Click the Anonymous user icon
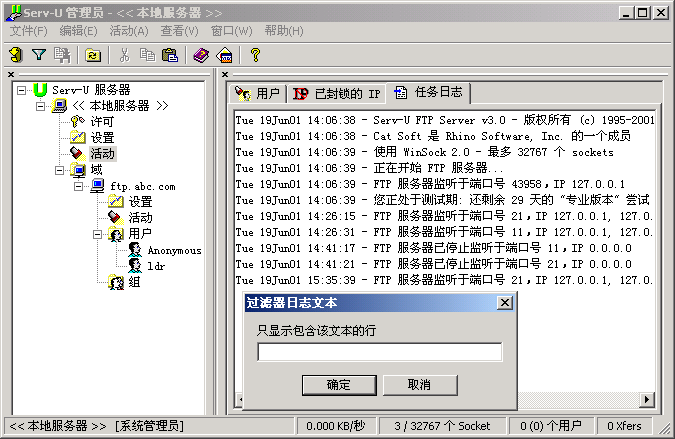The width and height of the screenshot is (675, 439). tap(135, 250)
